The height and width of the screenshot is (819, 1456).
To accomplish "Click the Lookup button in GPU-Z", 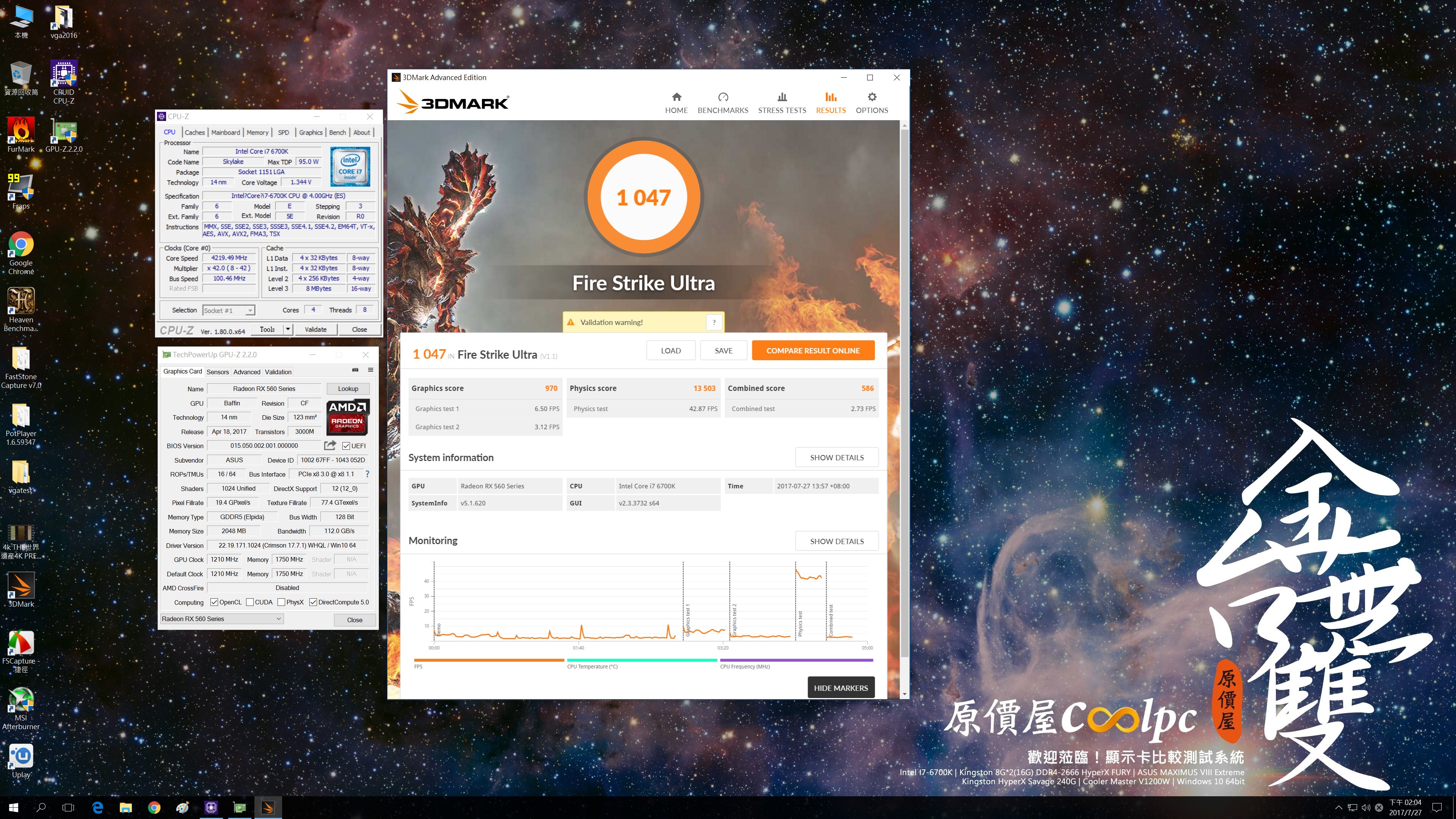I will 348,389.
